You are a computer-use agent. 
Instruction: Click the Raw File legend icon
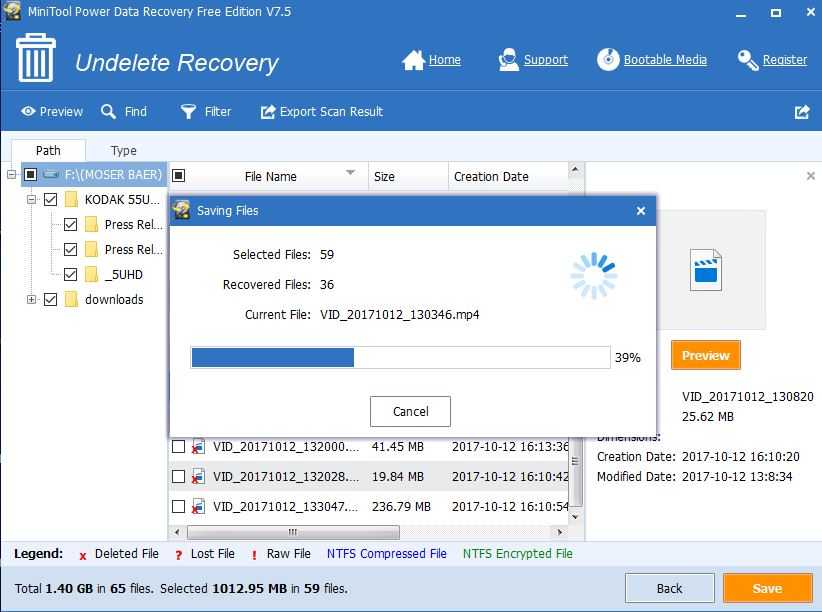(x=254, y=555)
